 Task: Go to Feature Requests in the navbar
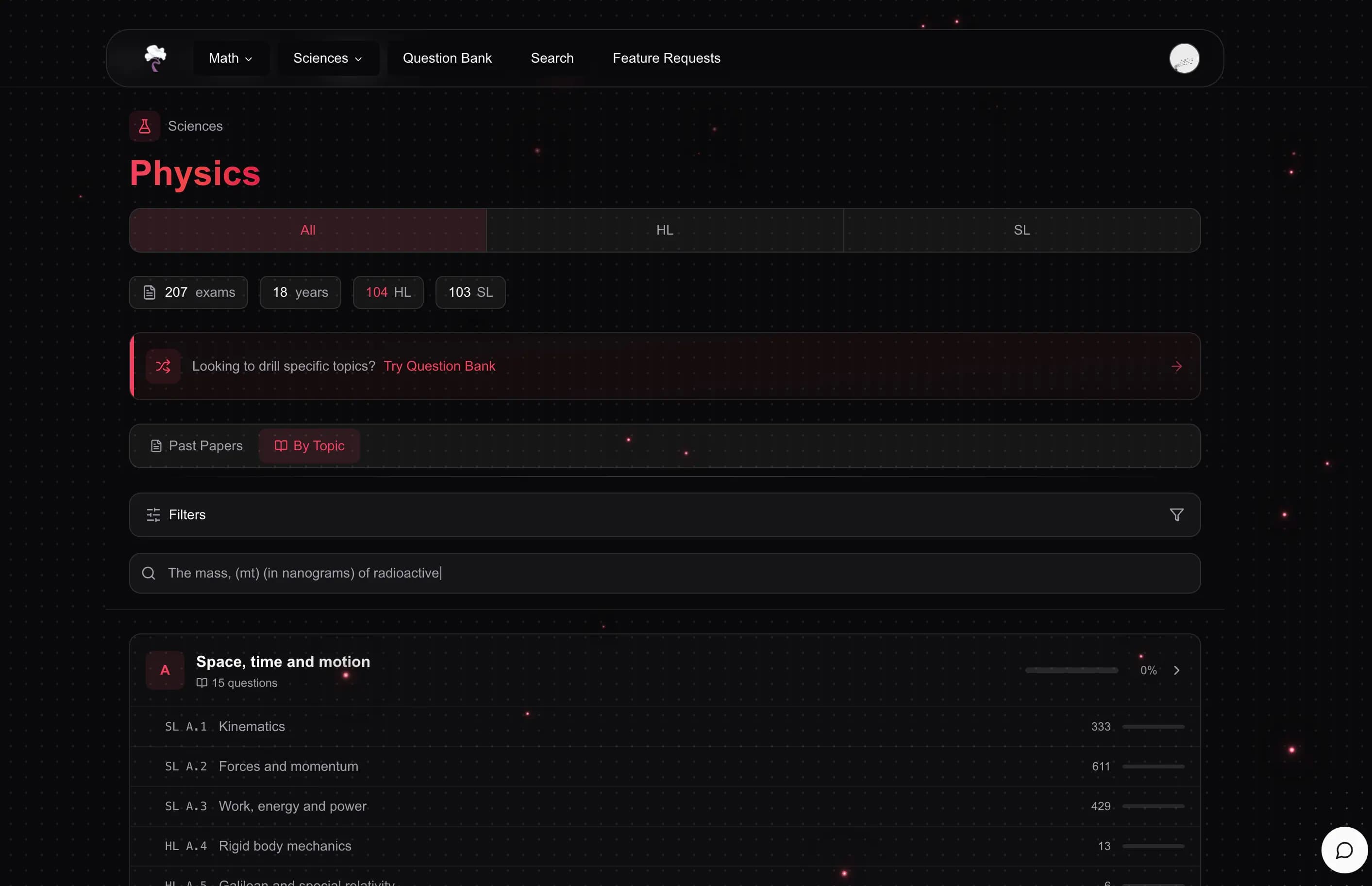(x=666, y=57)
